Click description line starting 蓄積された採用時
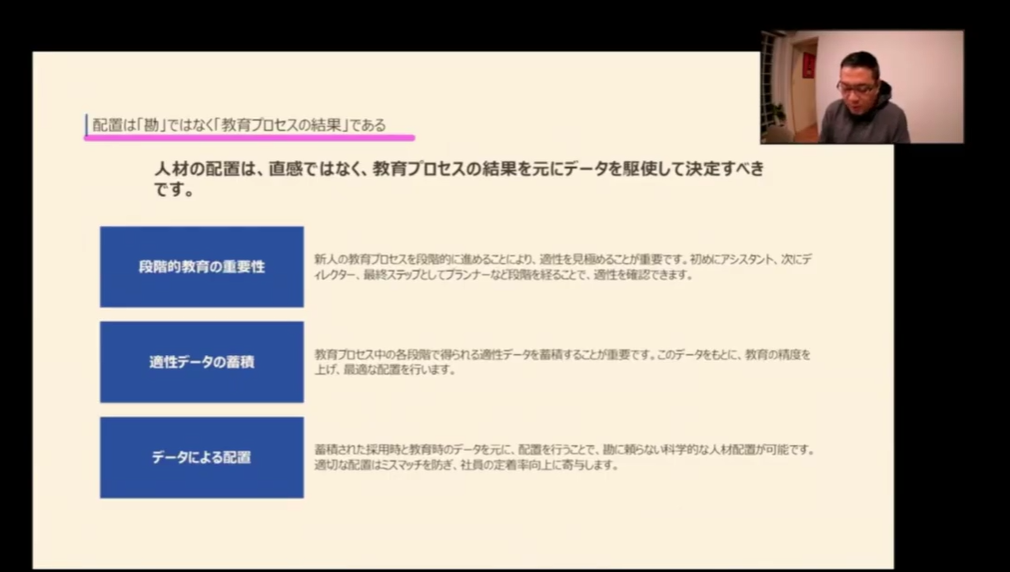This screenshot has width=1010, height=572. (x=563, y=450)
